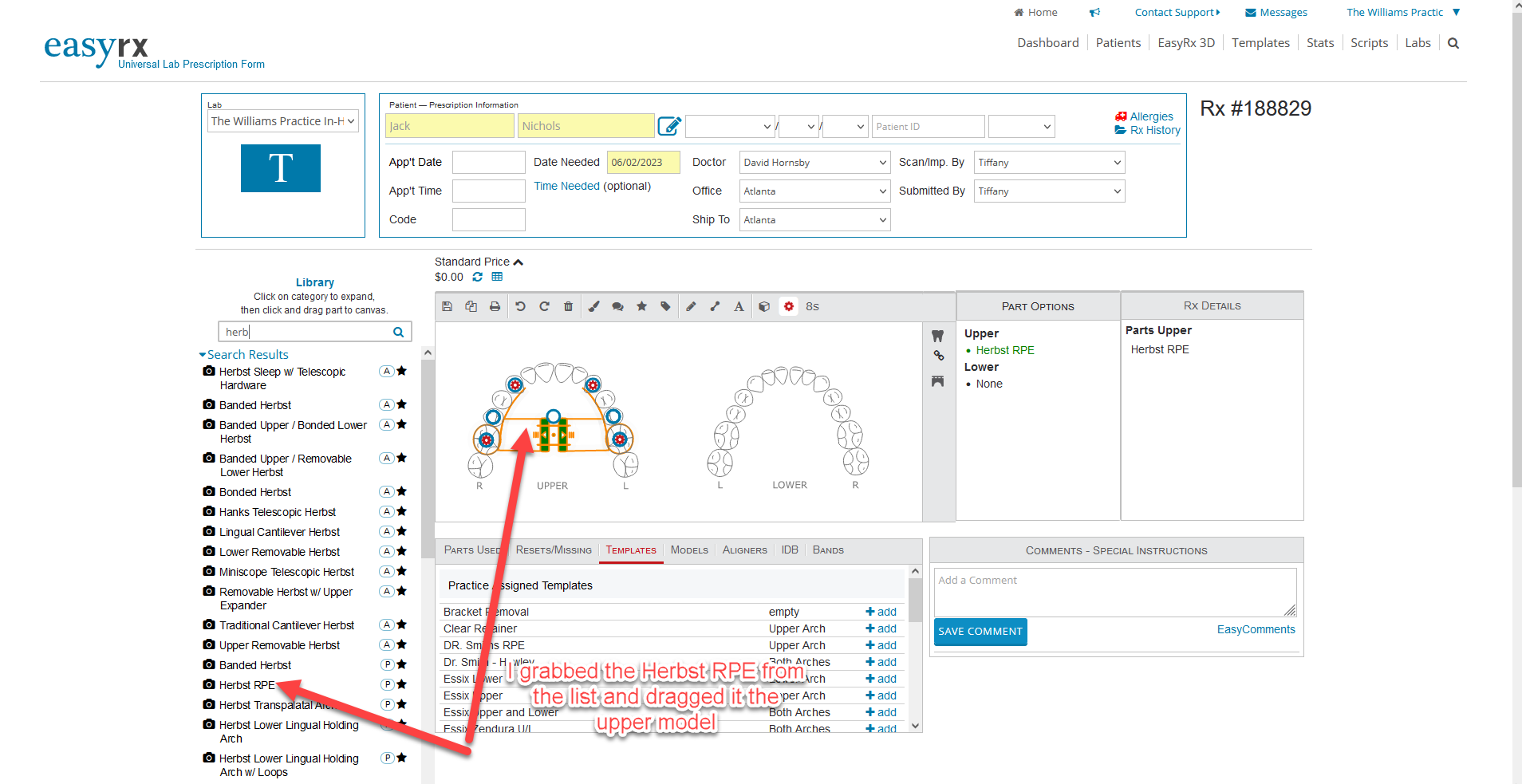The width and height of the screenshot is (1522, 784).
Task: Open the Doctor dropdown showing David Hornsby
Action: click(814, 163)
